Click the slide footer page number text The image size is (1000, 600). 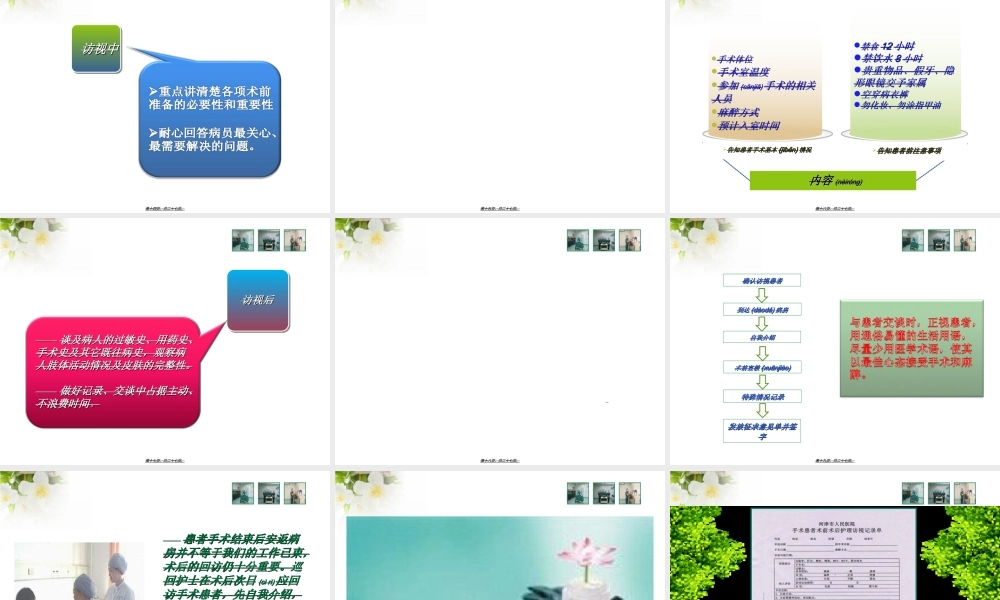163,207
